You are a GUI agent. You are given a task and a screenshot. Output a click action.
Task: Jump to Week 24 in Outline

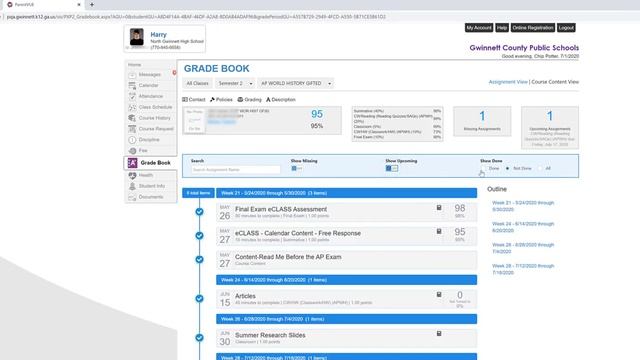pyautogui.click(x=523, y=227)
